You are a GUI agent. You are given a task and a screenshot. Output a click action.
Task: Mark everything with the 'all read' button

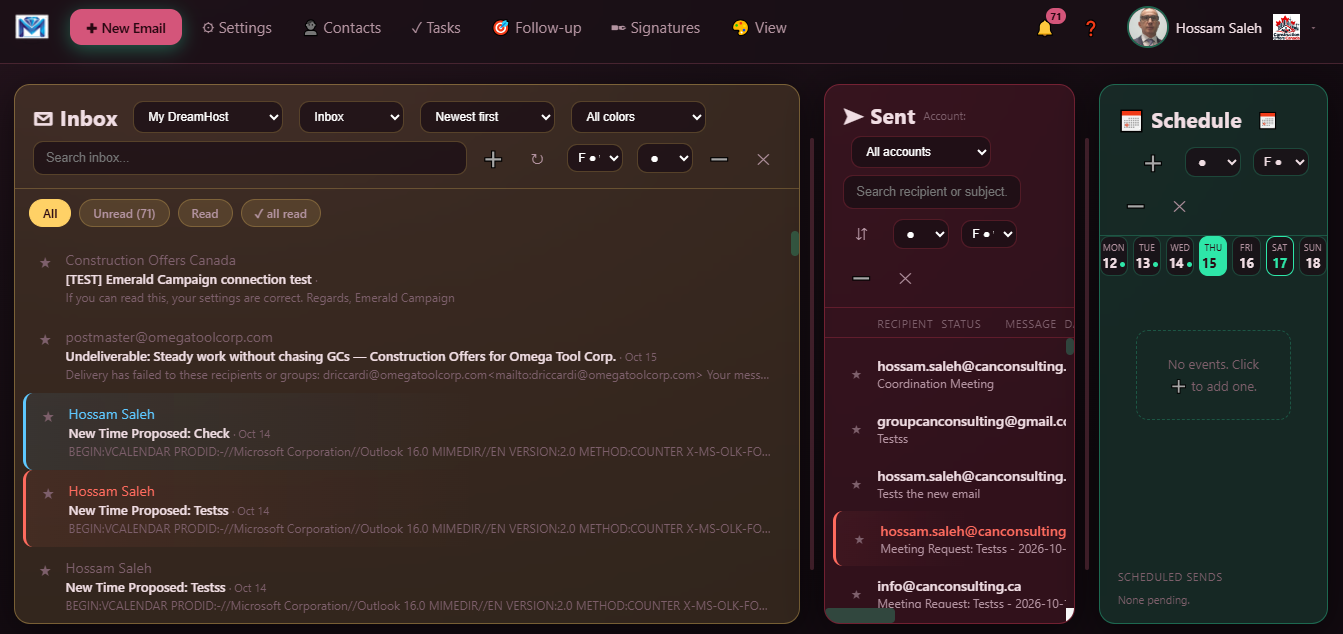pos(281,214)
